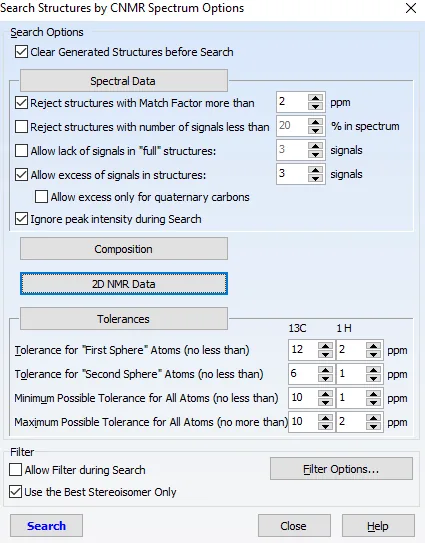The width and height of the screenshot is (425, 543).
Task: Toggle Ignore peak intensity during Search
Action: coord(21,219)
